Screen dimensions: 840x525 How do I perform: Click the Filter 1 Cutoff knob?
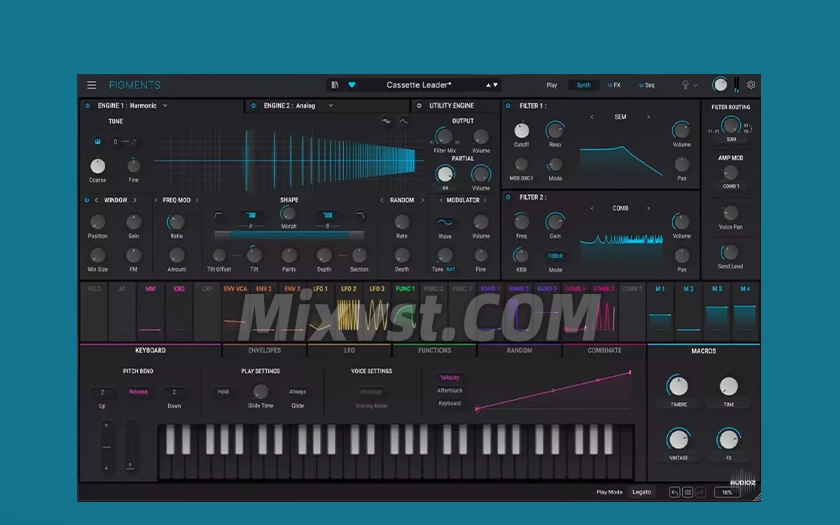tap(521, 130)
